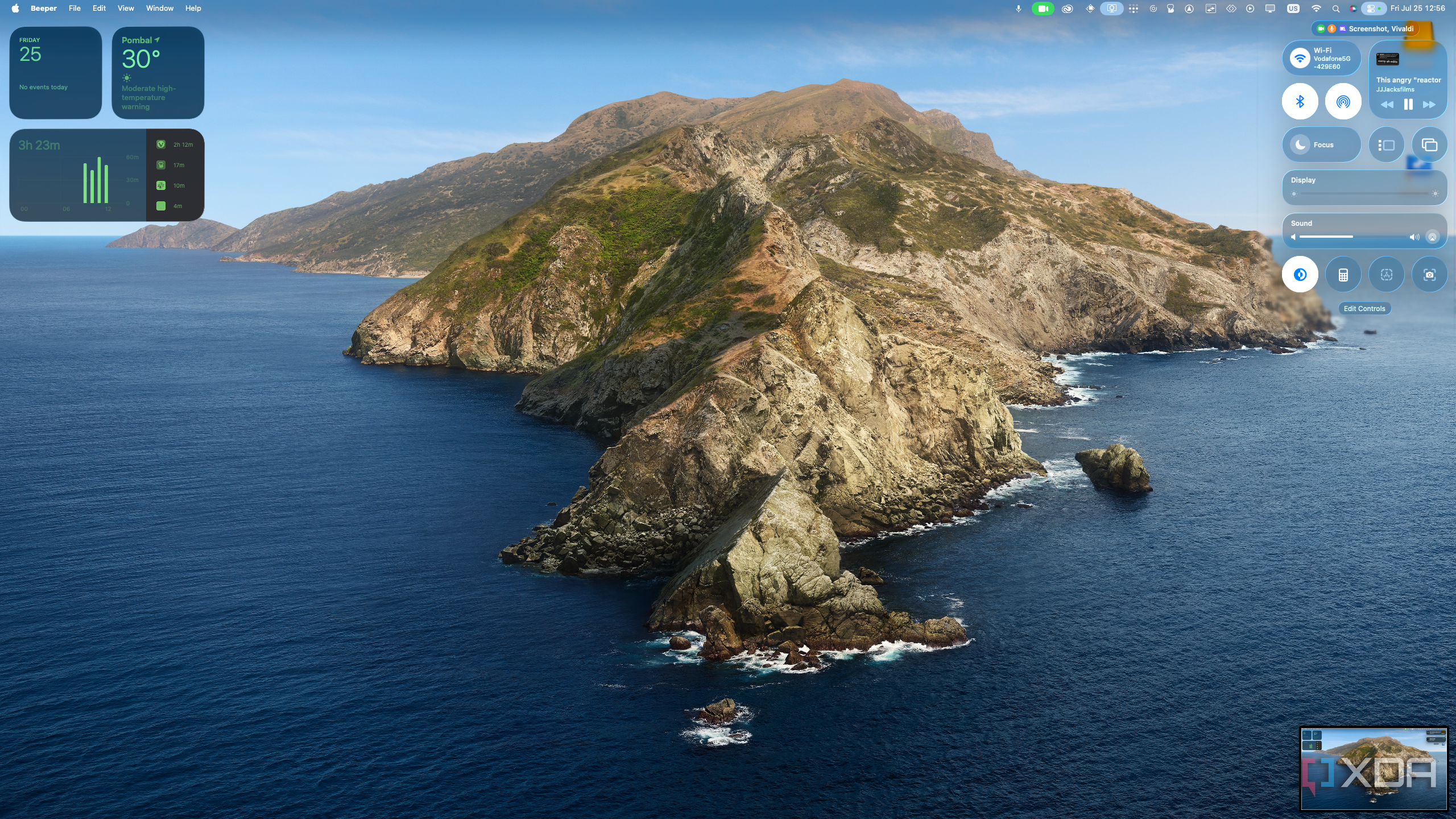The width and height of the screenshot is (1456, 819).
Task: Open the Help menu
Action: click(193, 9)
